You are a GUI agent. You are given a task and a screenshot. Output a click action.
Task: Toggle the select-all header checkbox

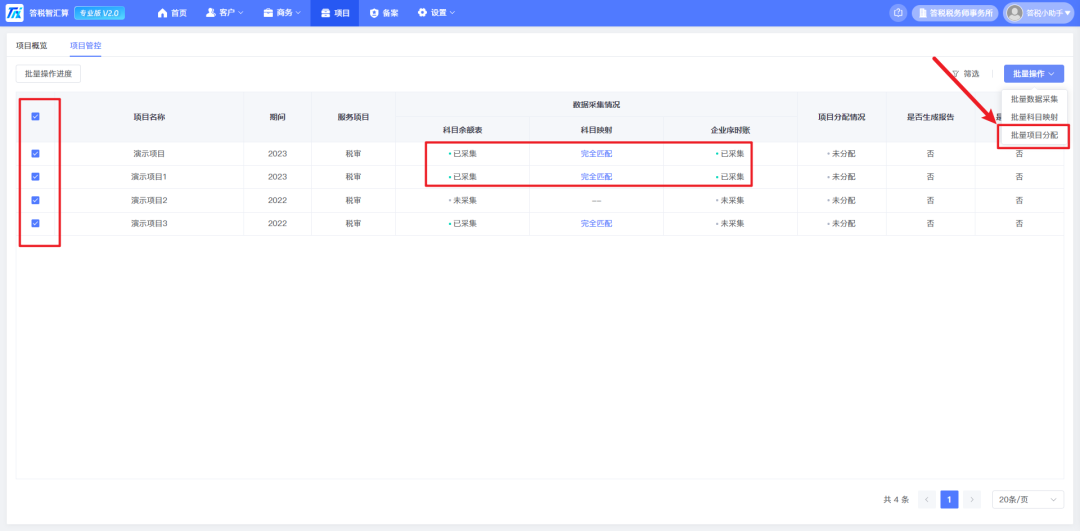(x=36, y=116)
